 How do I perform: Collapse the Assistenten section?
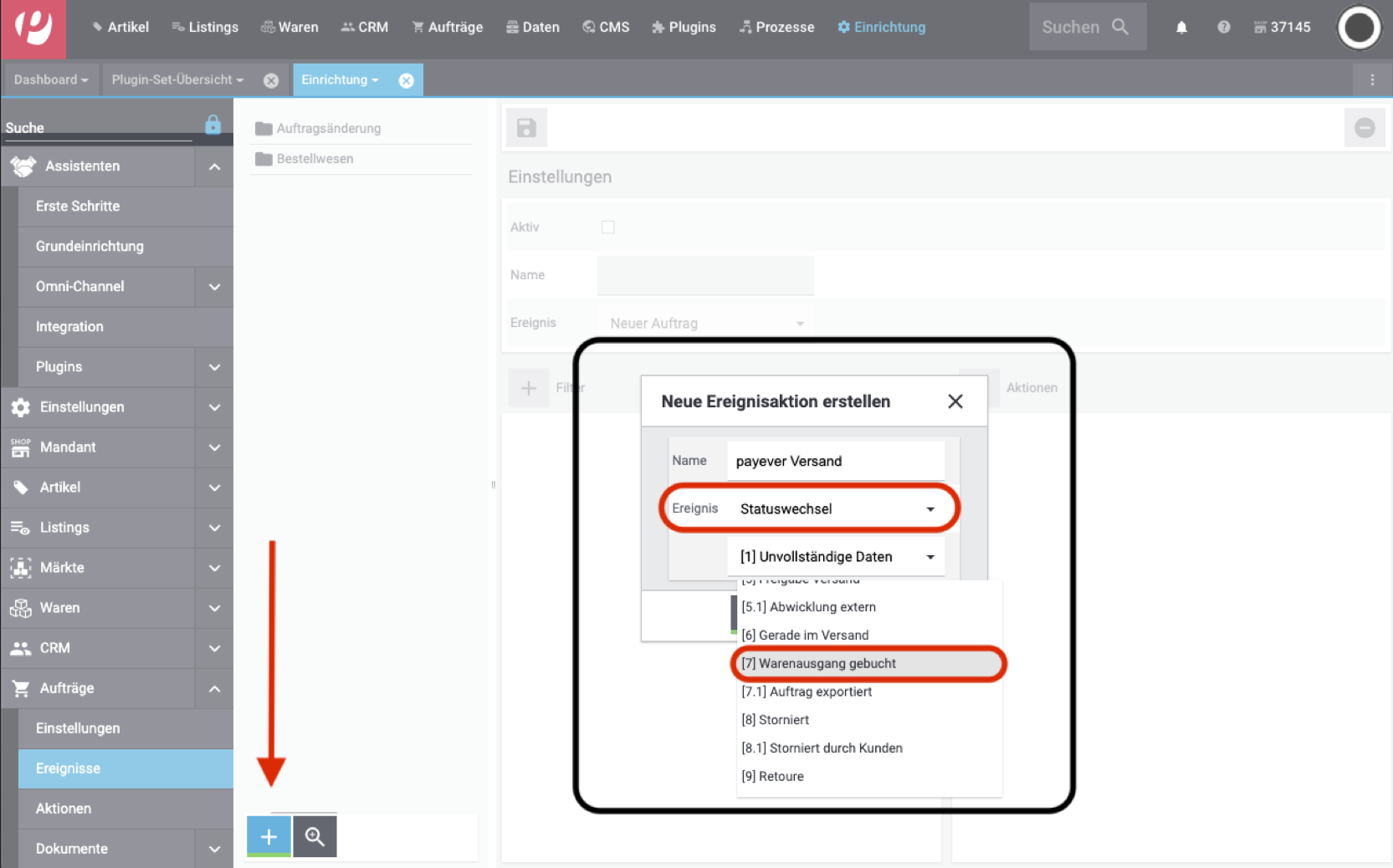(215, 166)
